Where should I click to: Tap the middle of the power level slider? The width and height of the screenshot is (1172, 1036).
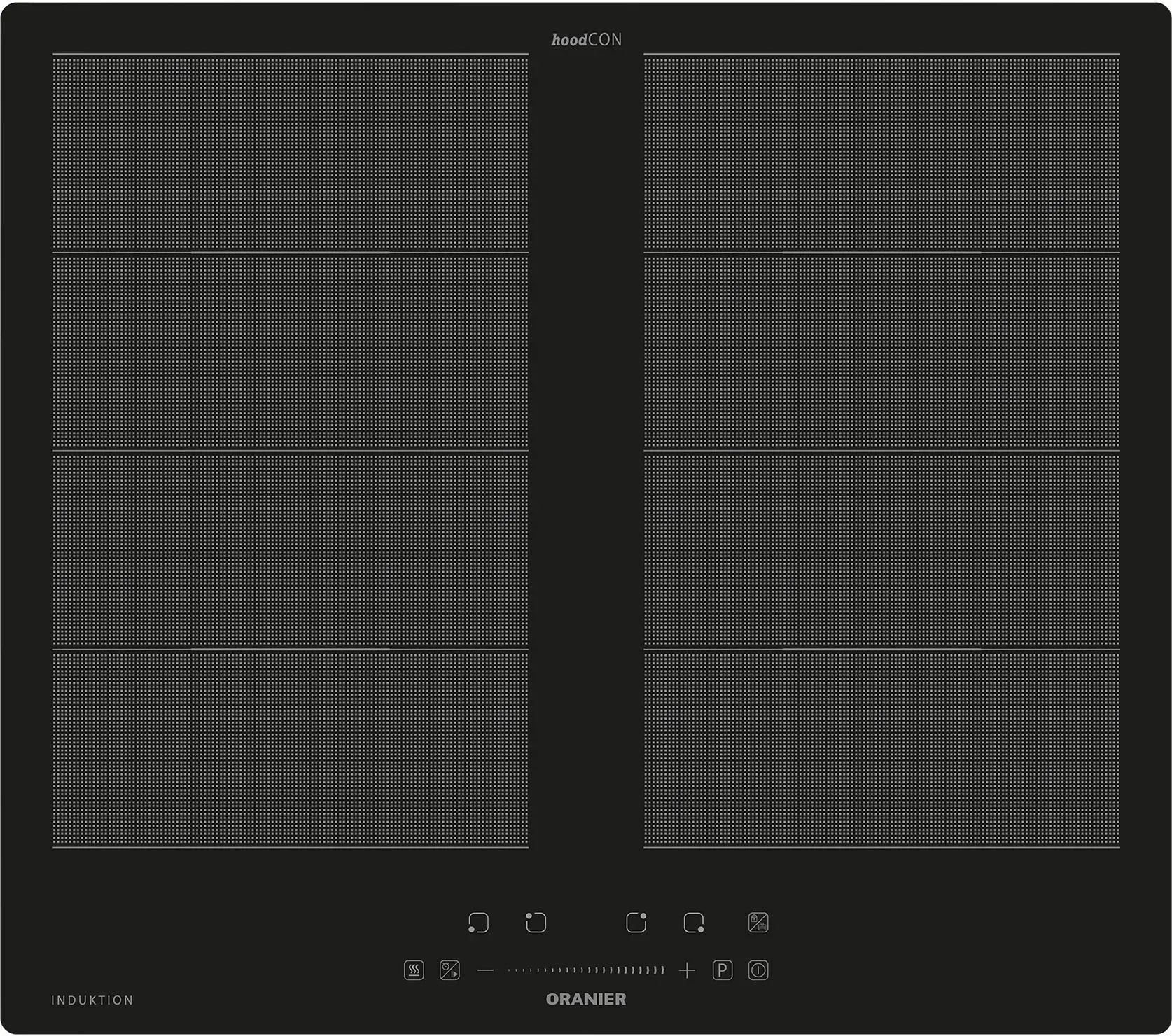[x=585, y=970]
